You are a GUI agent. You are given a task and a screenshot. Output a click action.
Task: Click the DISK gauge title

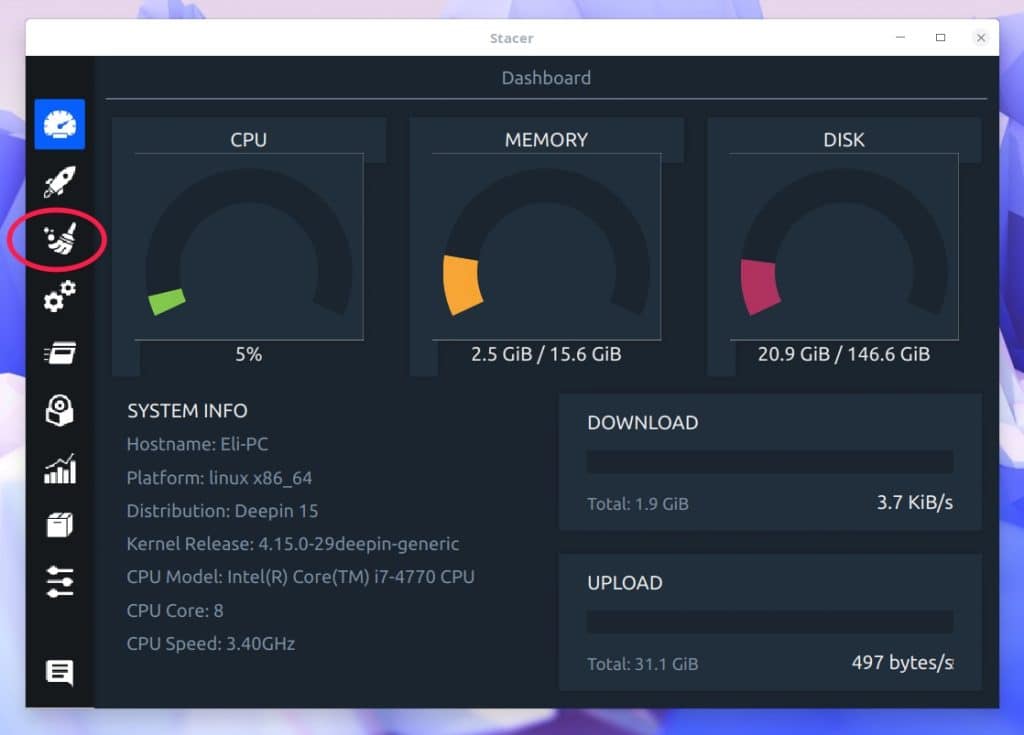click(844, 140)
